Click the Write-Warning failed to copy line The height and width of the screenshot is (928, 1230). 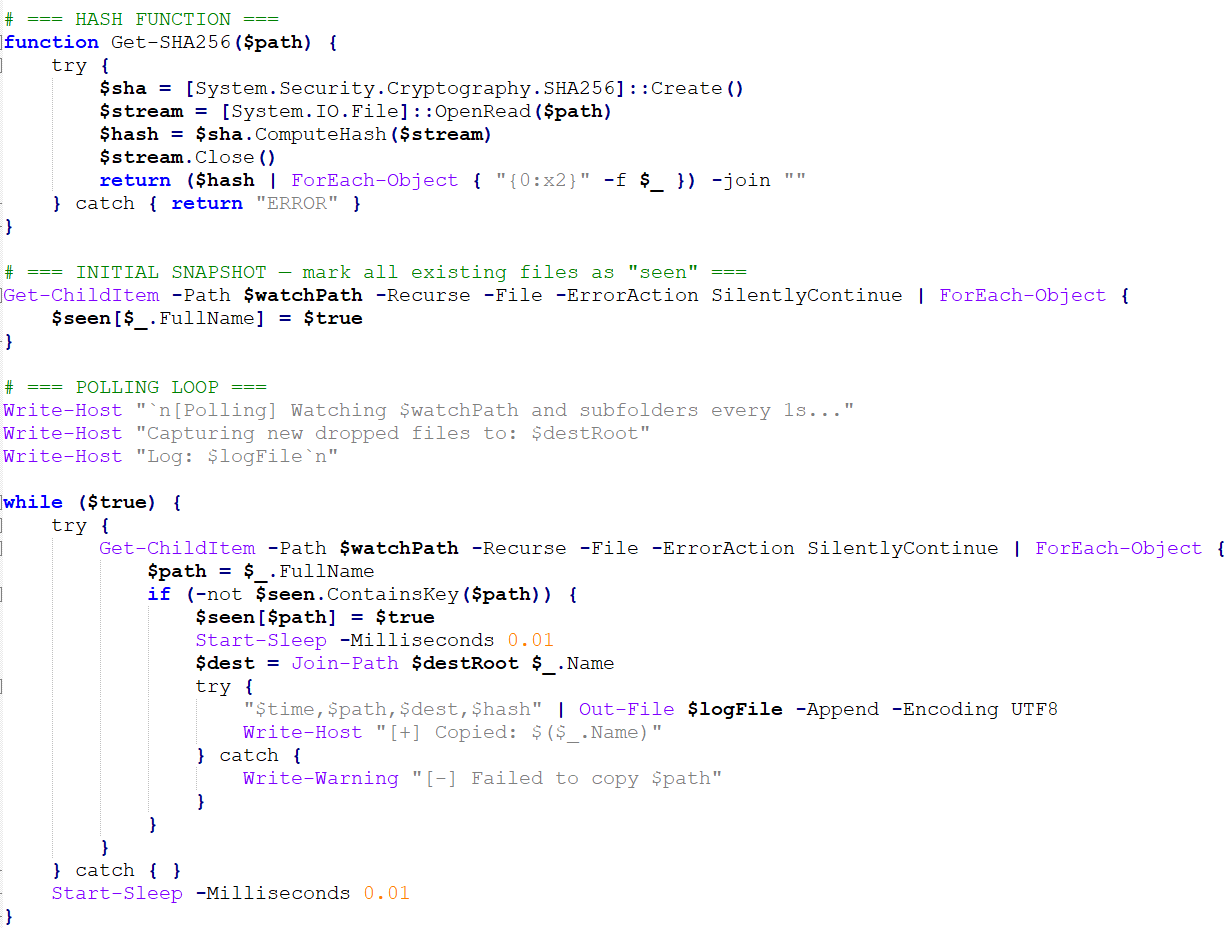[482, 778]
